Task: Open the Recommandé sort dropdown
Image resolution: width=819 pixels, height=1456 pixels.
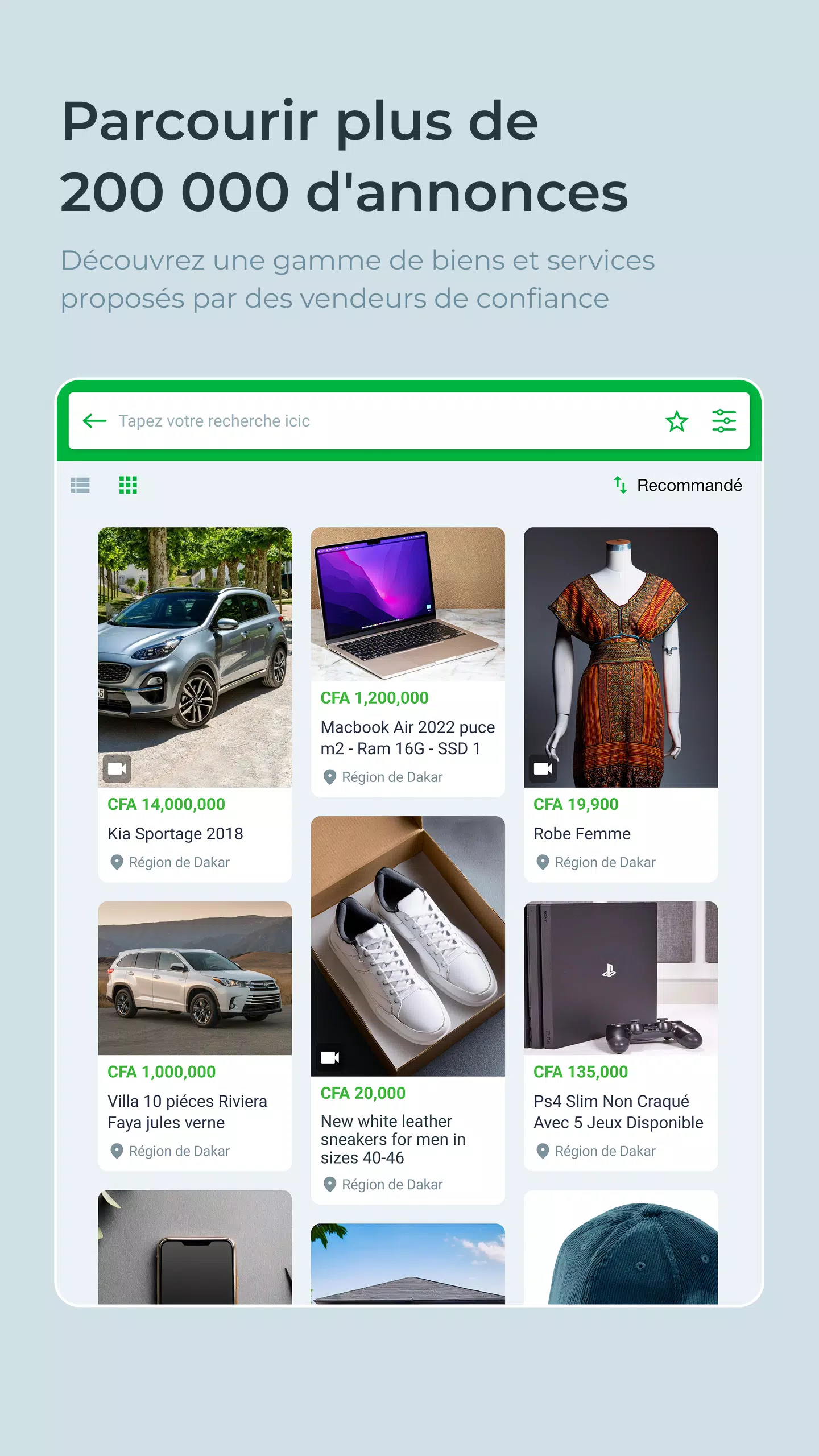Action: (677, 485)
